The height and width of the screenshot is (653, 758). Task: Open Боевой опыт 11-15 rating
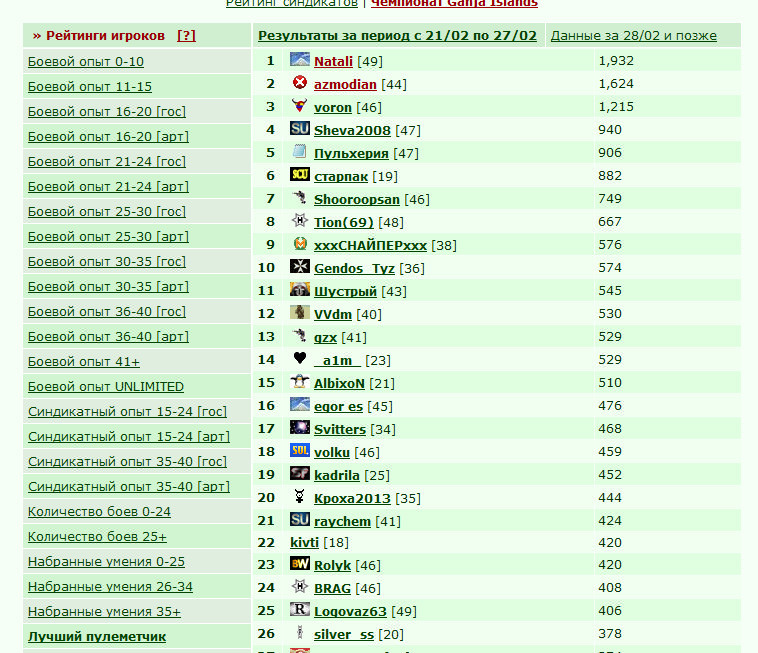click(89, 87)
